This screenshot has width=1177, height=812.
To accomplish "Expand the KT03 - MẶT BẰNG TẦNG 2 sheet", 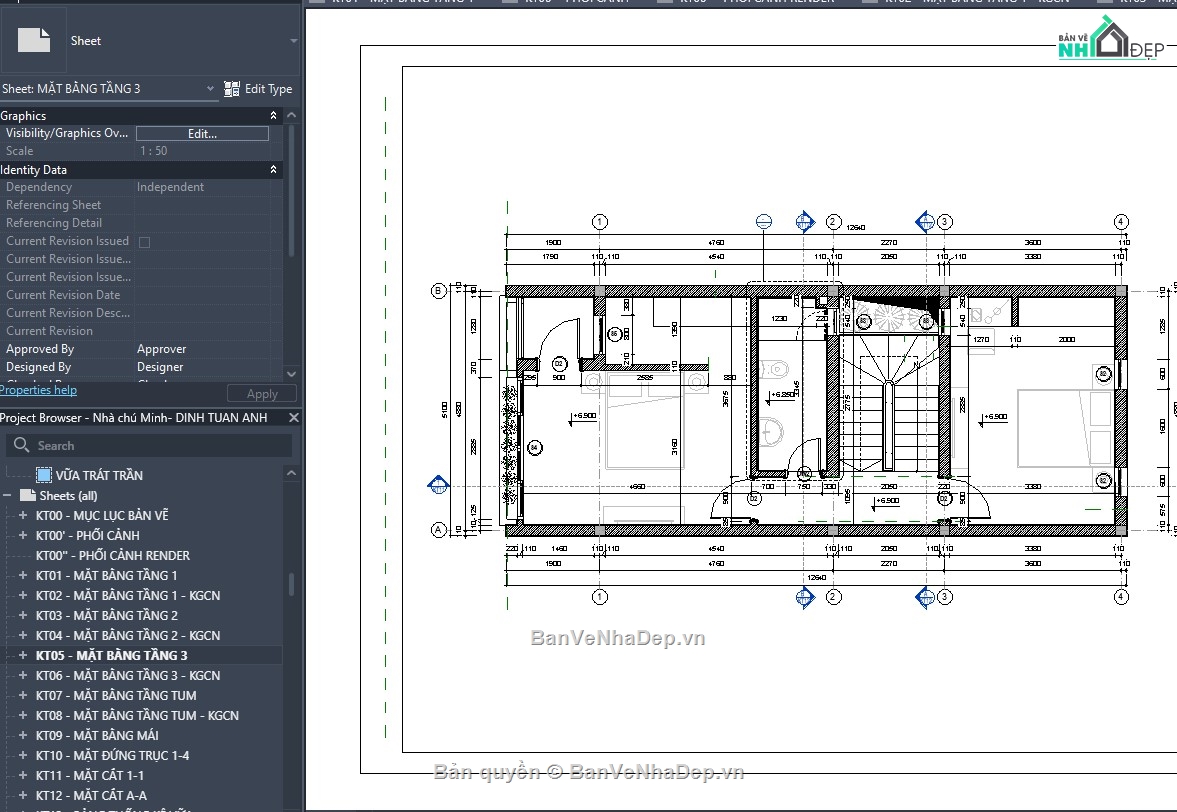I will (x=23, y=615).
